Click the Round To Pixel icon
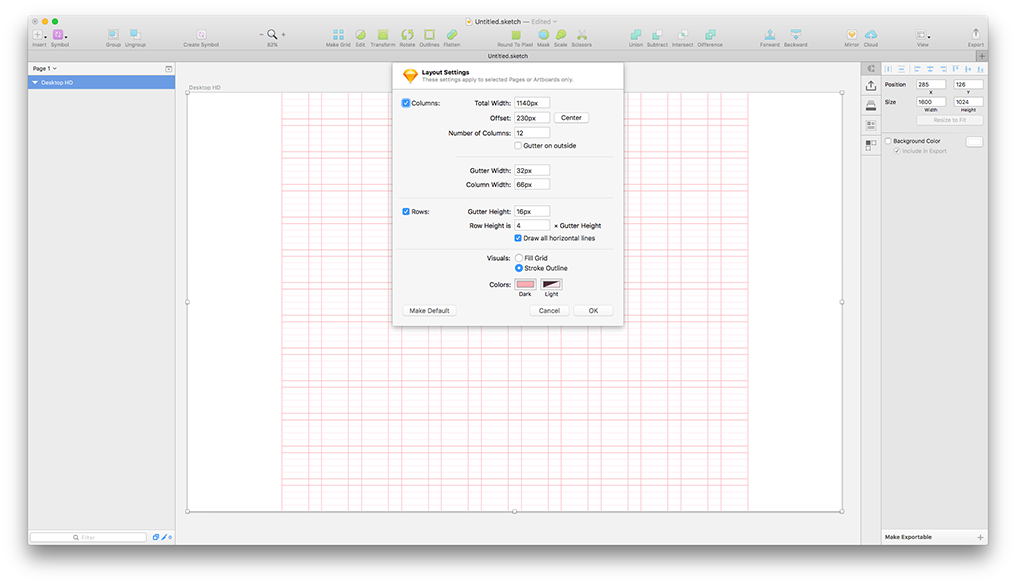The image size is (1016, 585). (516, 34)
